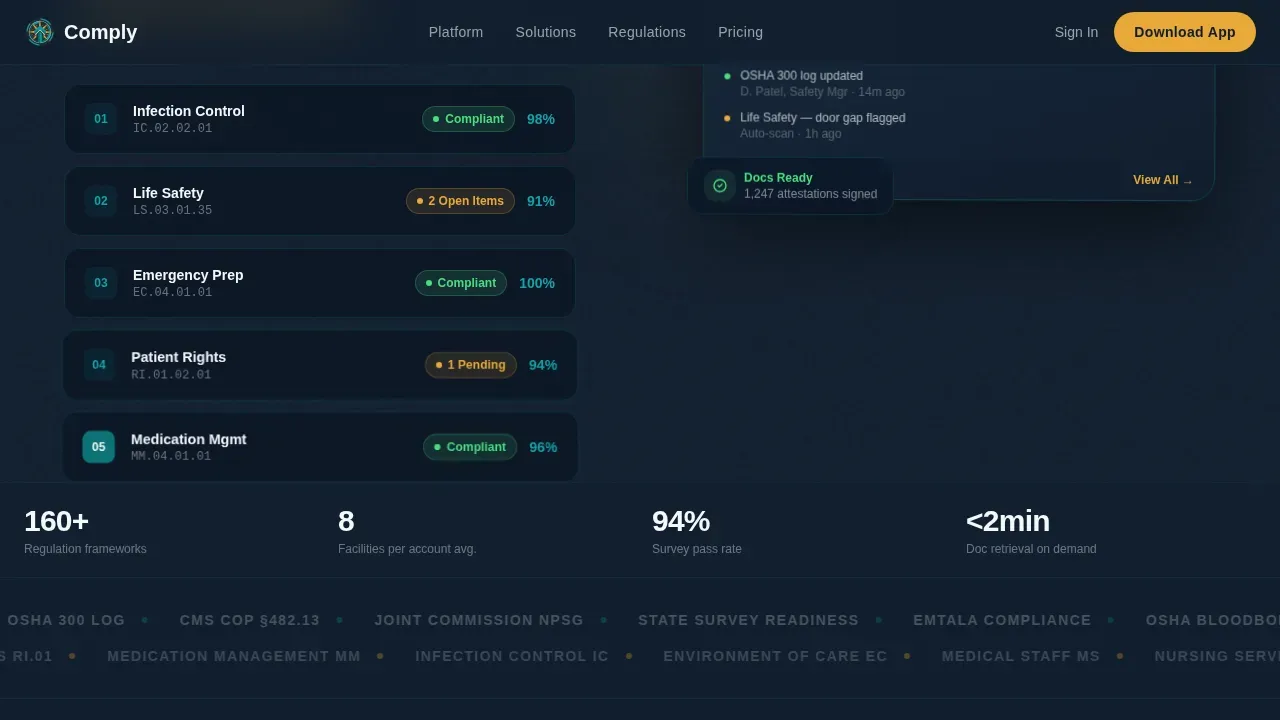Click the 96% score

pos(543,447)
